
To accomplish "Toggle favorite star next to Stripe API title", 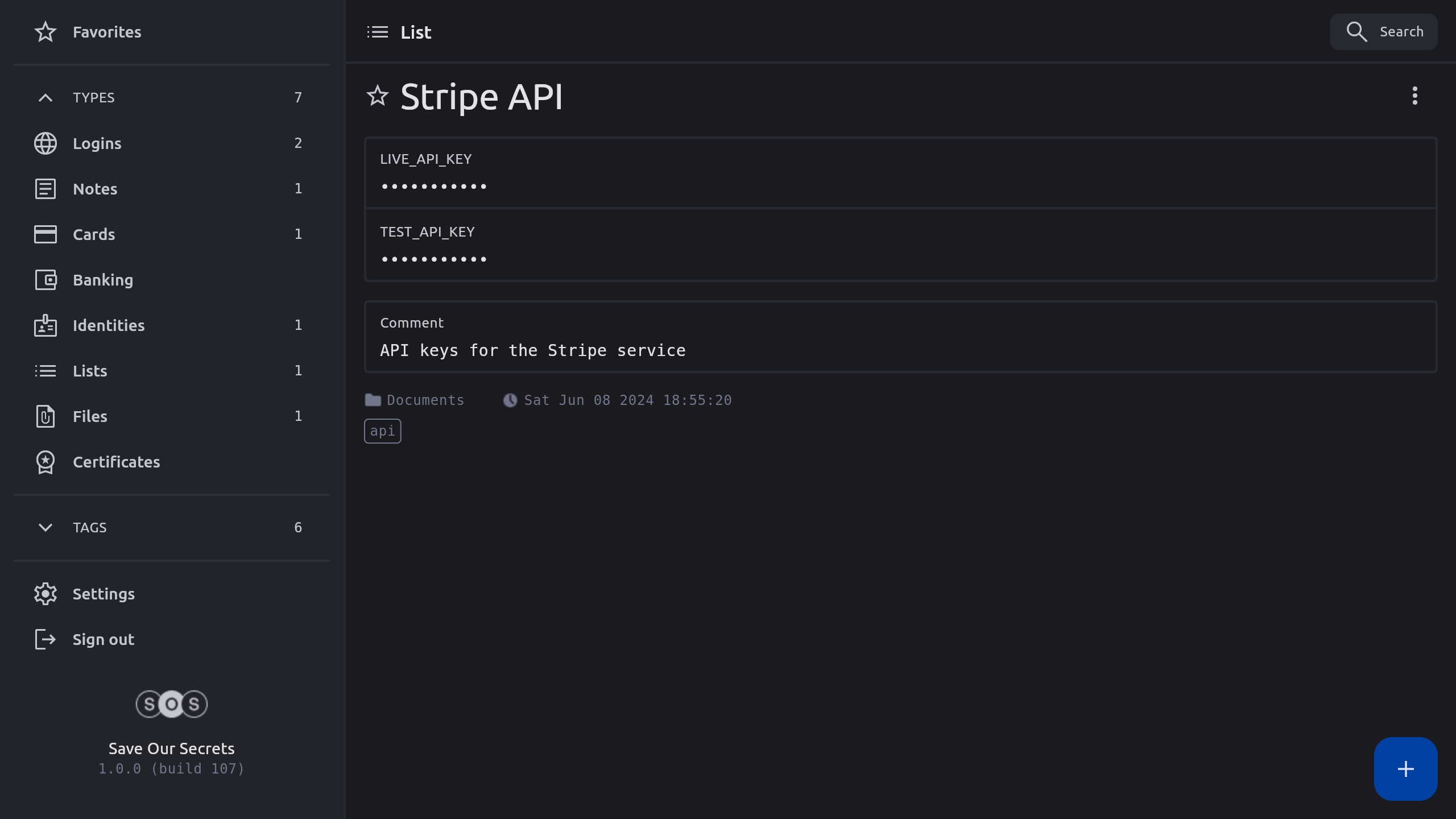I will (377, 96).
